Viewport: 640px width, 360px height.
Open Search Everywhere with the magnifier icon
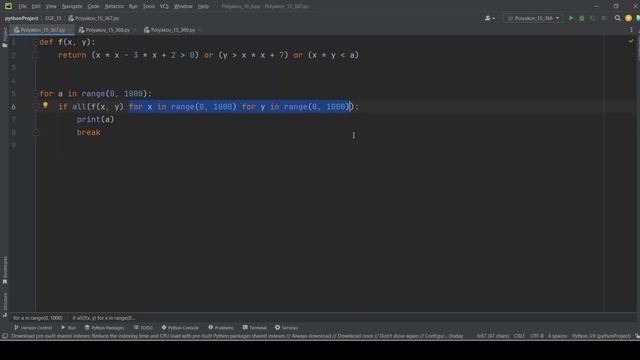click(618, 18)
